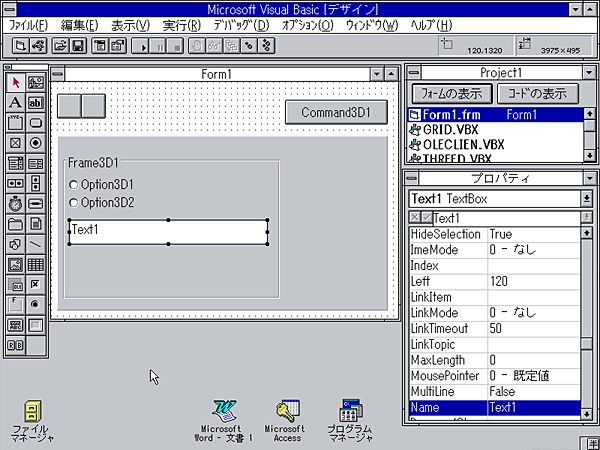The image size is (600, 450).
Task: Select the PictureBox tool in toolbox
Action: (x=36, y=83)
